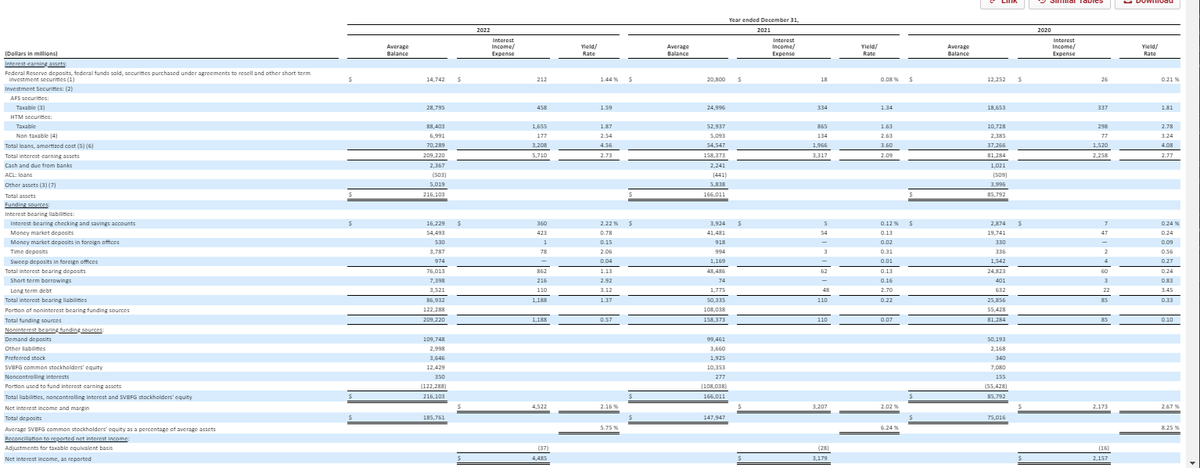Click the 'Demand deposits' row label
This screenshot has width=1200, height=468.
[26, 340]
